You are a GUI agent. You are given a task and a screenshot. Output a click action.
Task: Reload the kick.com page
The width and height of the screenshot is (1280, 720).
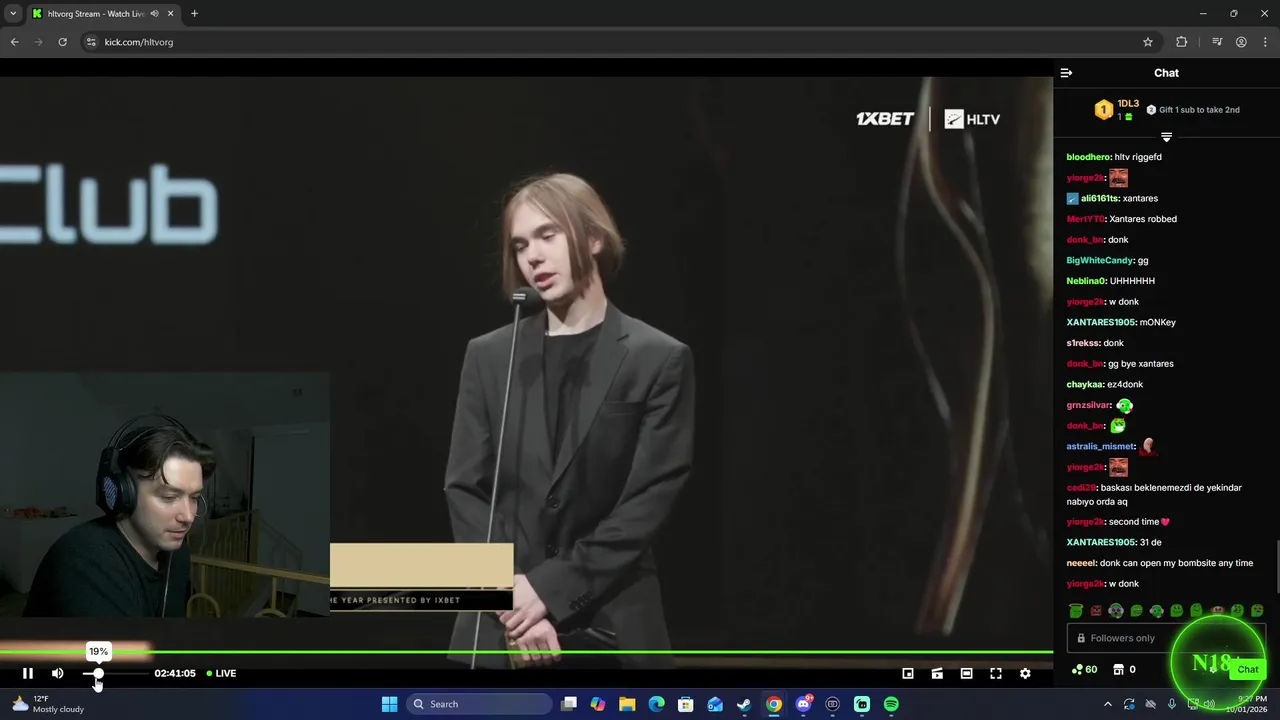point(62,42)
